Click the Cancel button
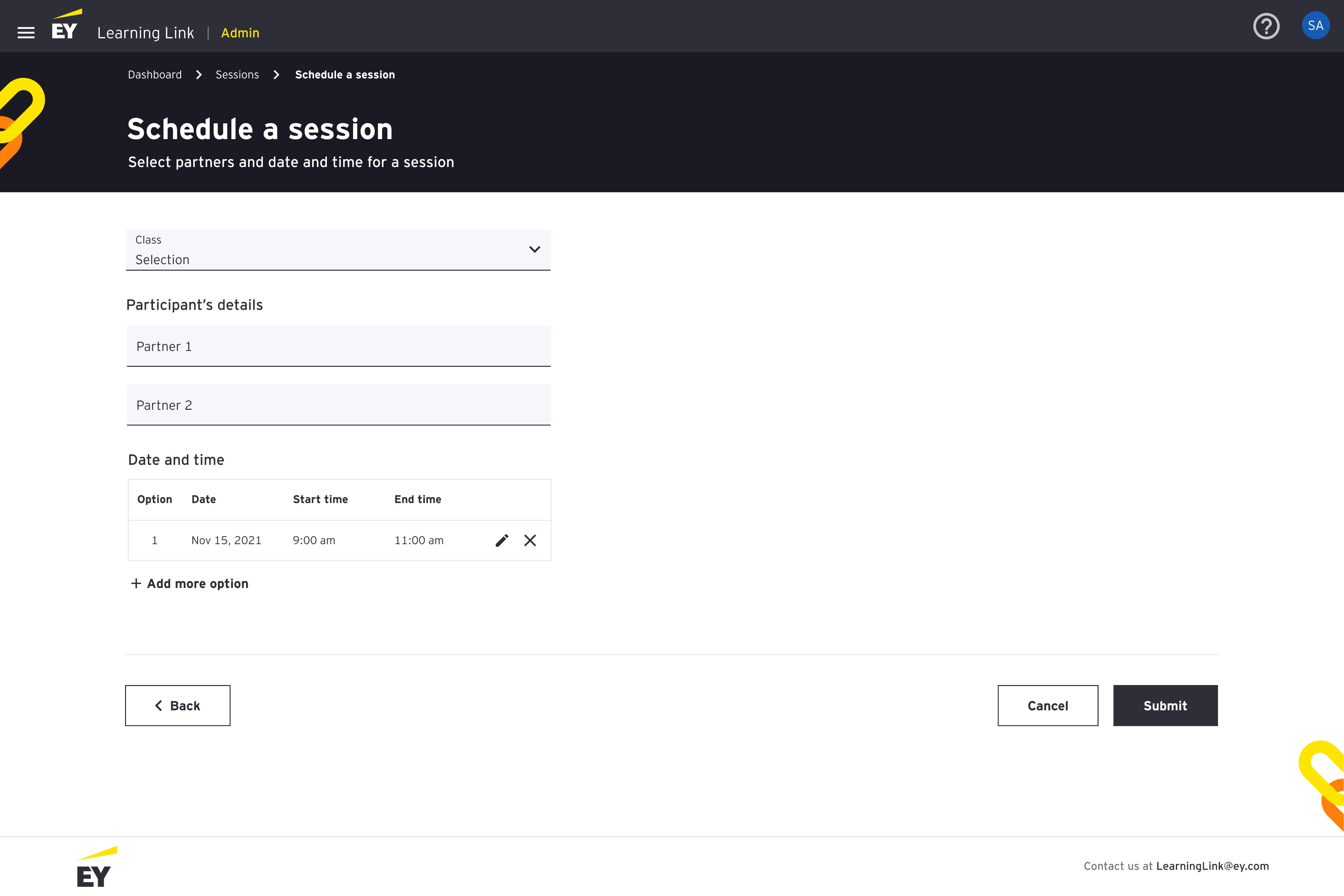The height and width of the screenshot is (896, 1344). (1047, 706)
